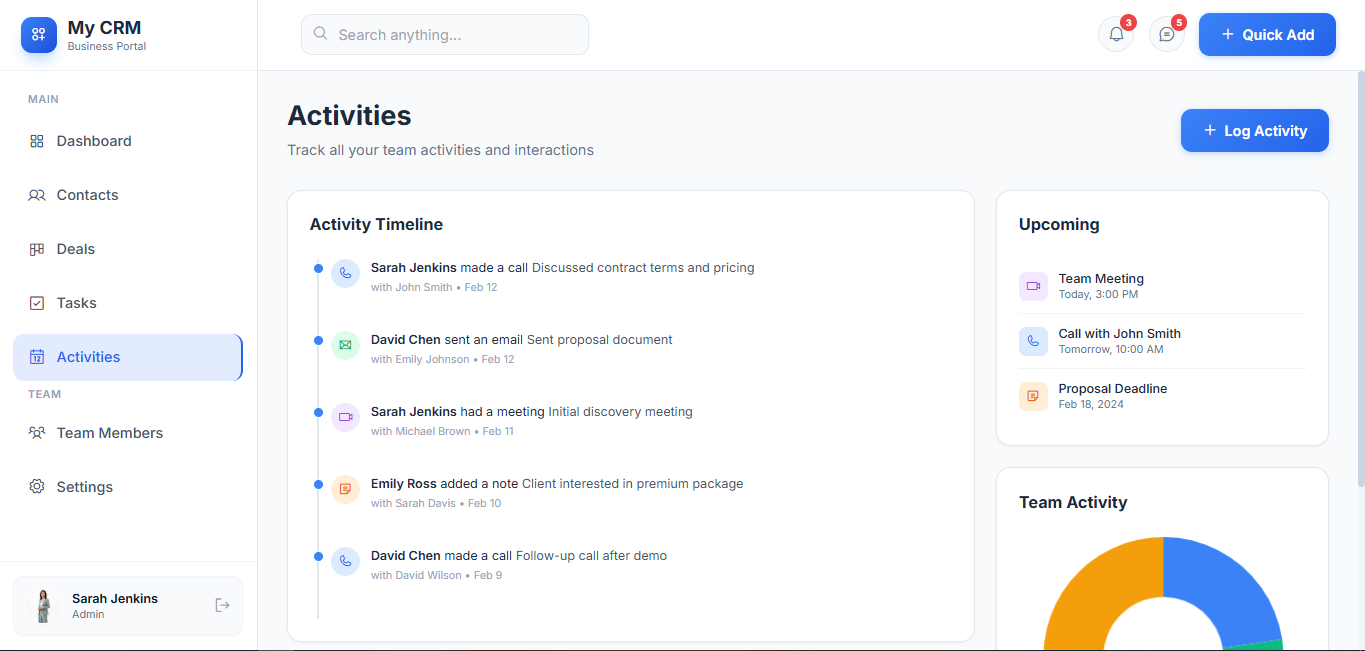Screen dimensions: 1365x651
Task: Open Dashboard from the sidebar
Action: pos(94,141)
